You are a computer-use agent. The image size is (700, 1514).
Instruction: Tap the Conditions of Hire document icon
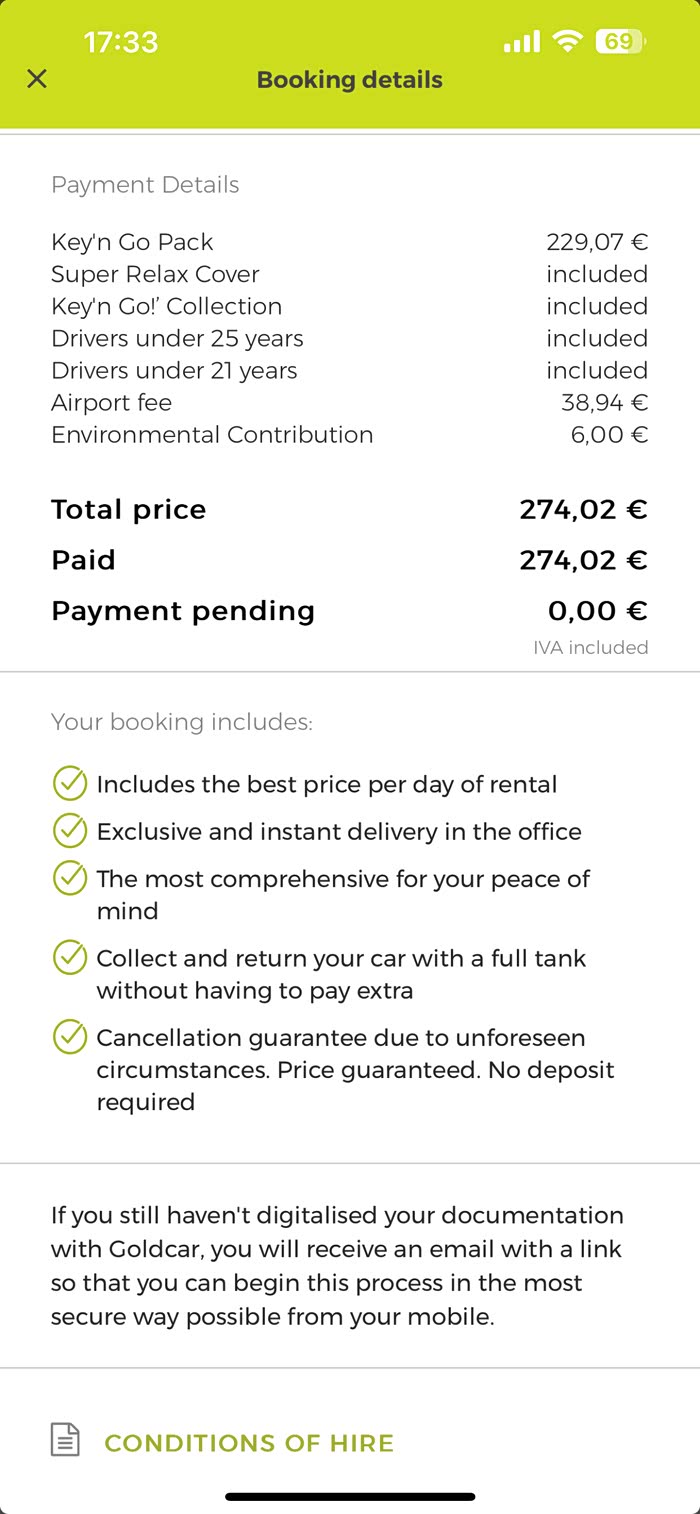[65, 1441]
